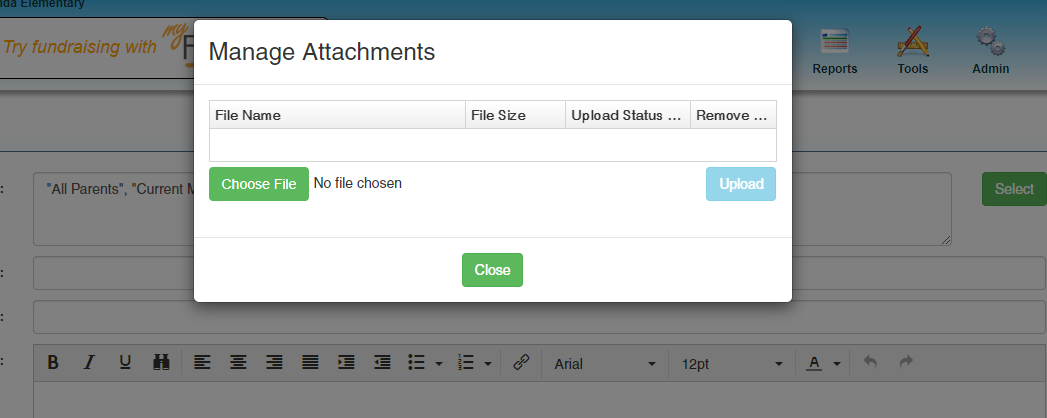Go to the Admin settings
The height and width of the screenshot is (418, 1047).
pyautogui.click(x=990, y=52)
